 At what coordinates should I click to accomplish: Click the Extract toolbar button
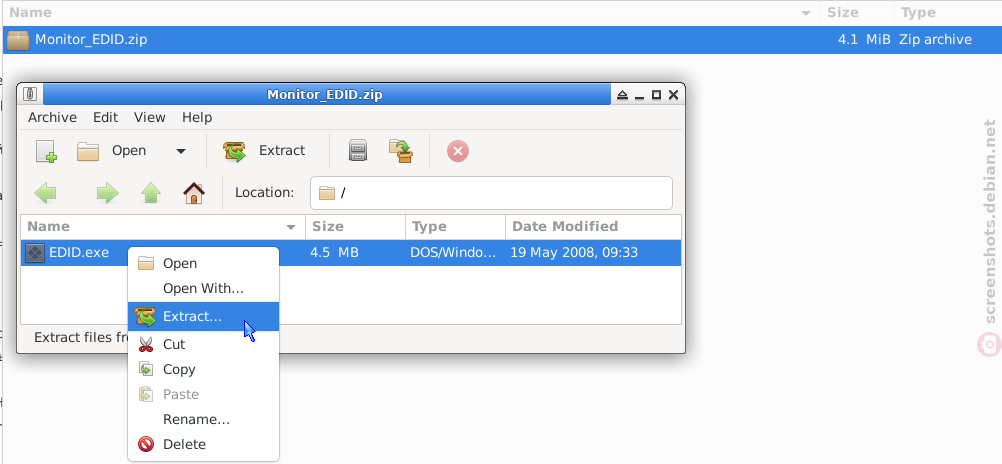click(x=264, y=151)
